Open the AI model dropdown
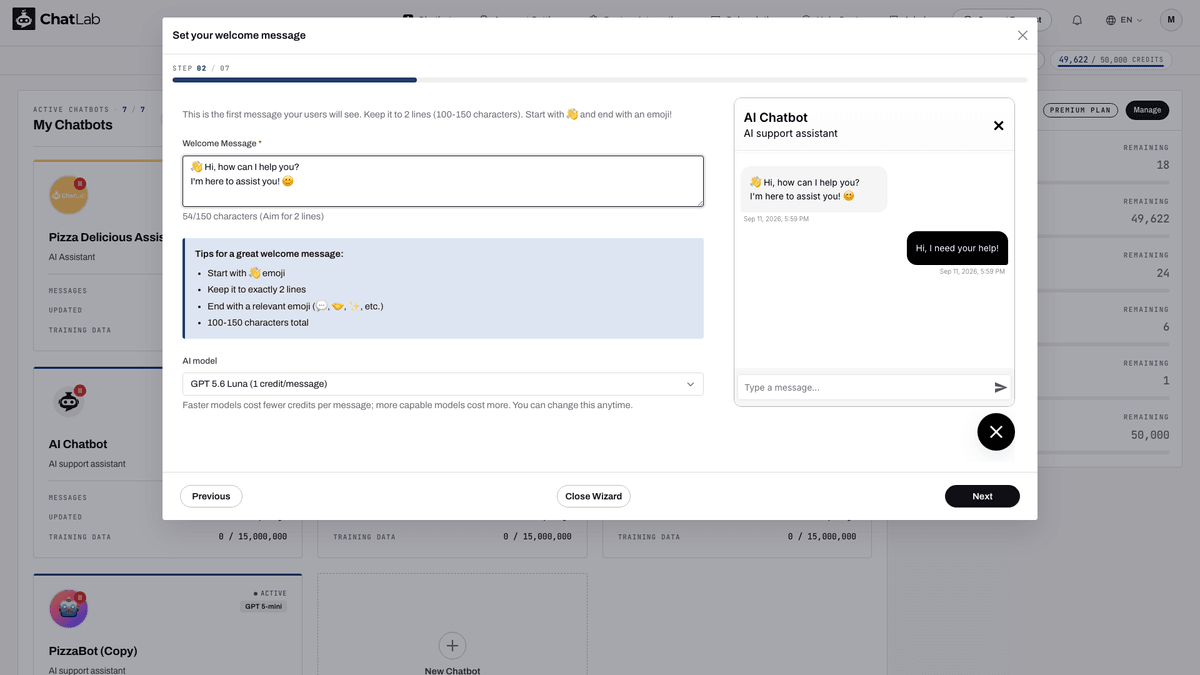This screenshot has width=1200, height=675. coord(443,384)
